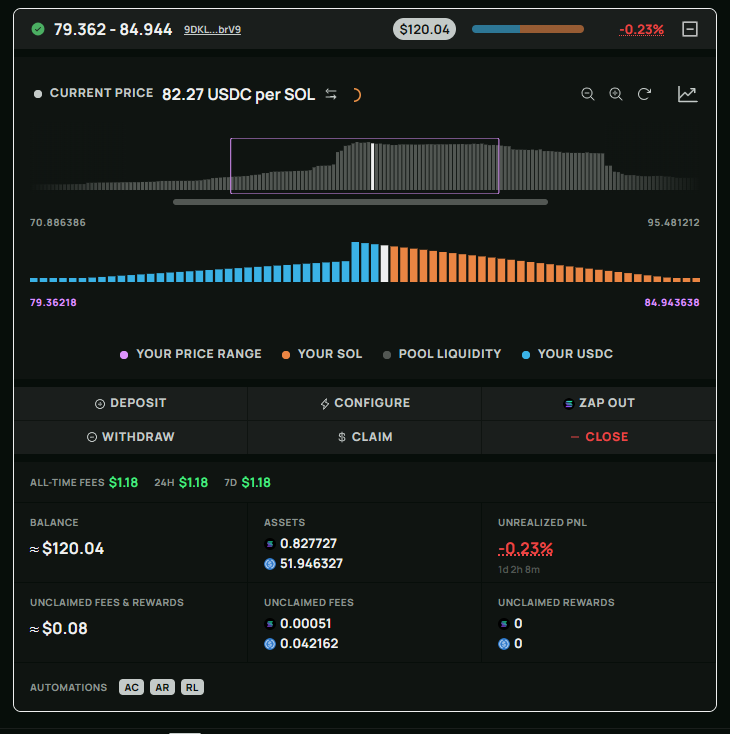Click the USDC icon under Unclaimed Fees
This screenshot has height=734, width=730.
click(269, 644)
